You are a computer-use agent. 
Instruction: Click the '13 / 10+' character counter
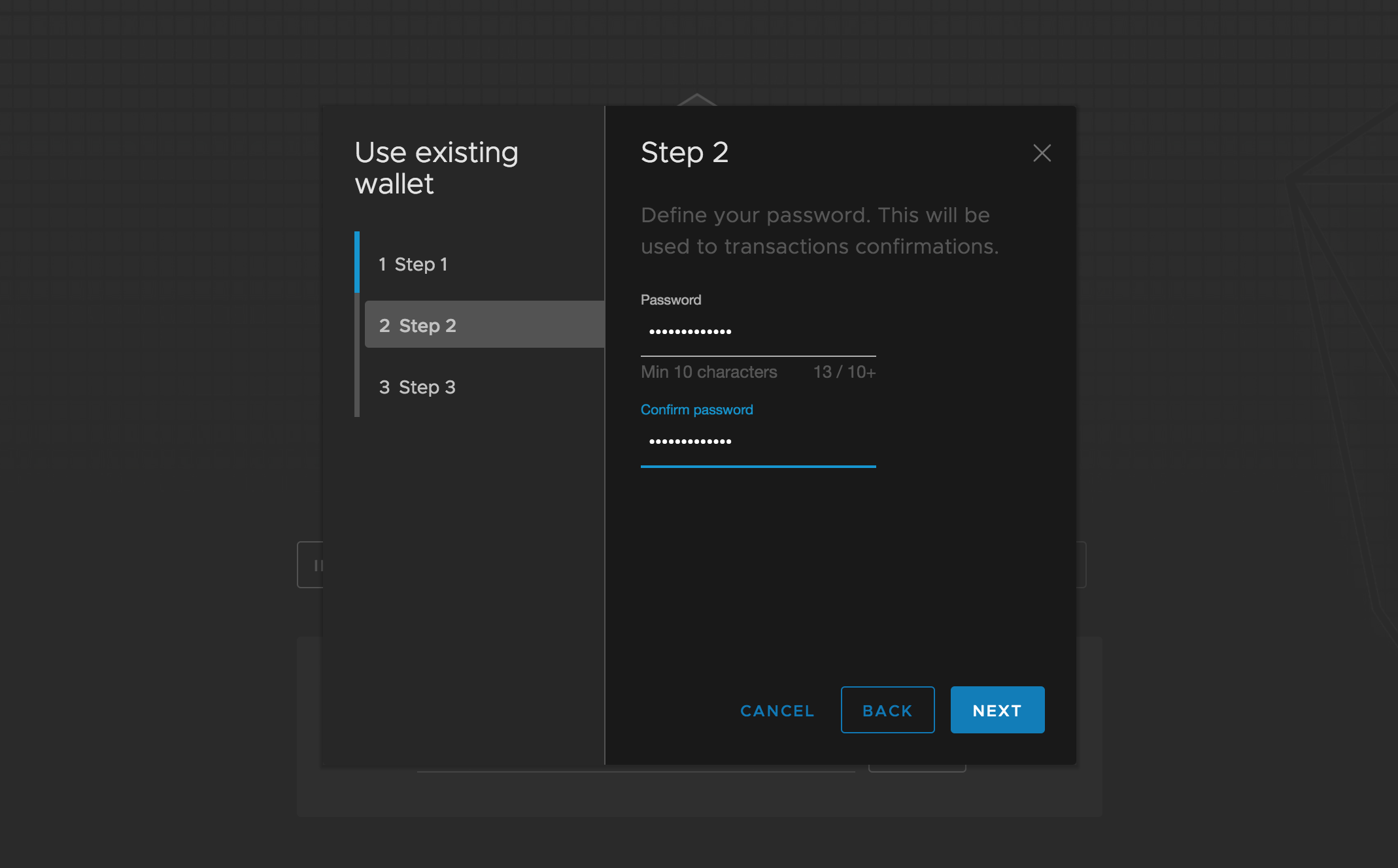pos(844,372)
